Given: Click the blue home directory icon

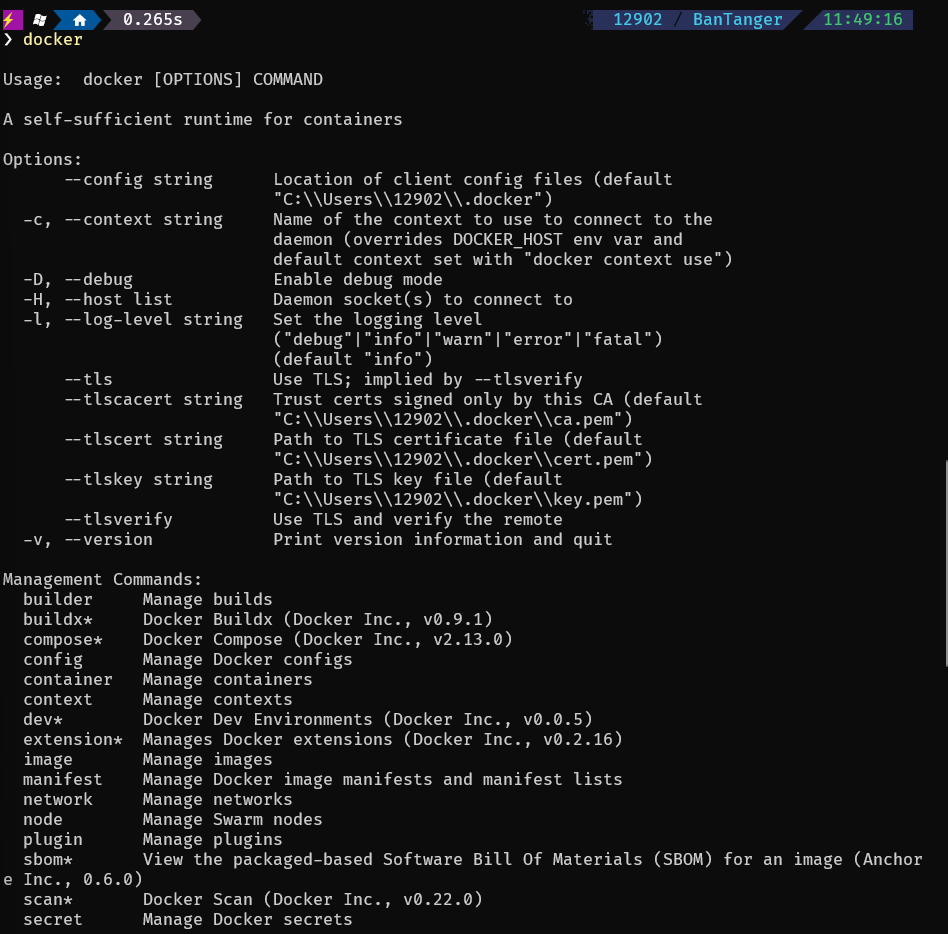Looking at the screenshot, I should [x=80, y=19].
